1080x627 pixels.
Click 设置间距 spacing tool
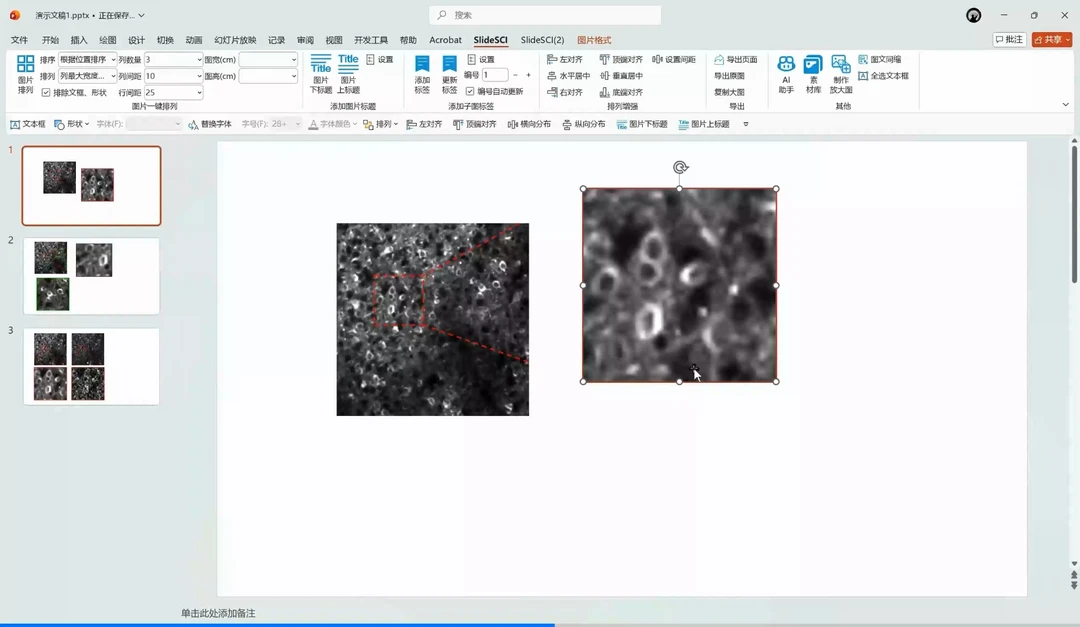pos(674,59)
